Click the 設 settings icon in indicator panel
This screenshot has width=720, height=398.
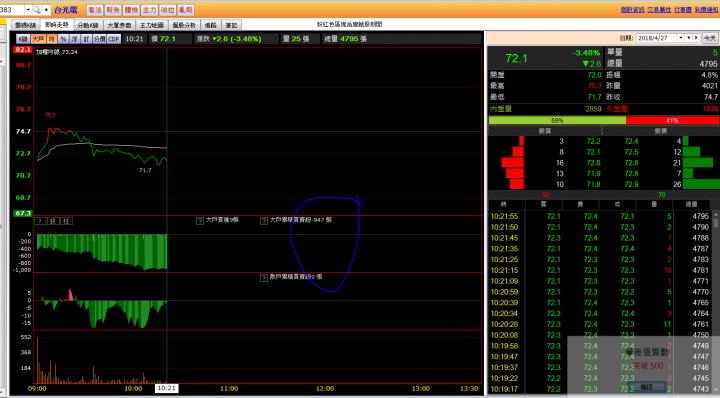click(x=53, y=221)
